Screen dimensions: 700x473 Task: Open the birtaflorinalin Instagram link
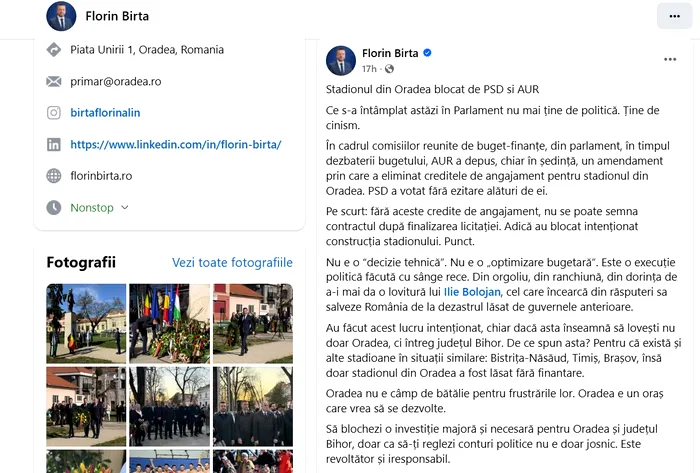(105, 113)
